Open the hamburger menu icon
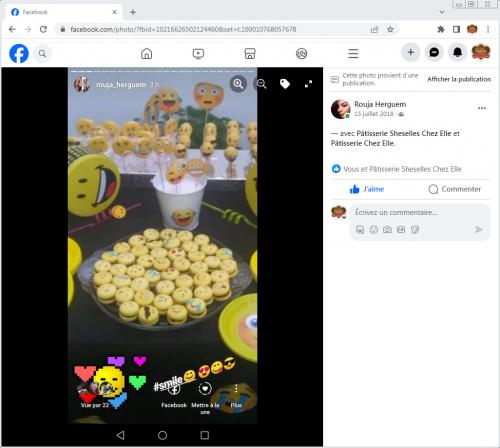The width and height of the screenshot is (500, 448). point(353,53)
